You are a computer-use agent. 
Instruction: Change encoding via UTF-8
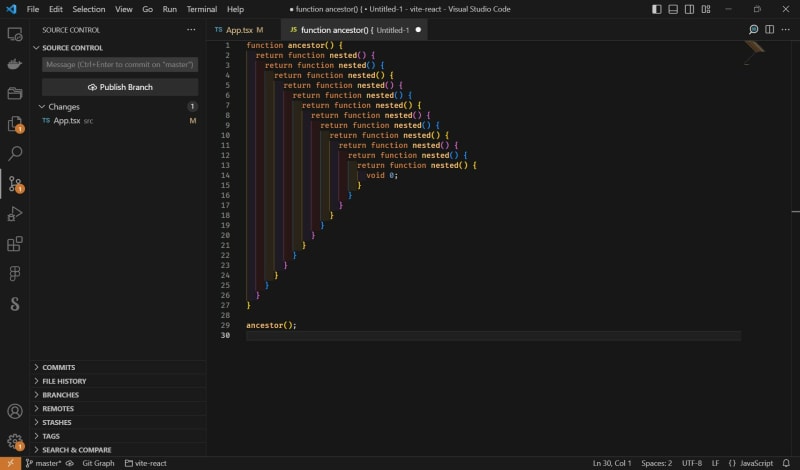692,463
